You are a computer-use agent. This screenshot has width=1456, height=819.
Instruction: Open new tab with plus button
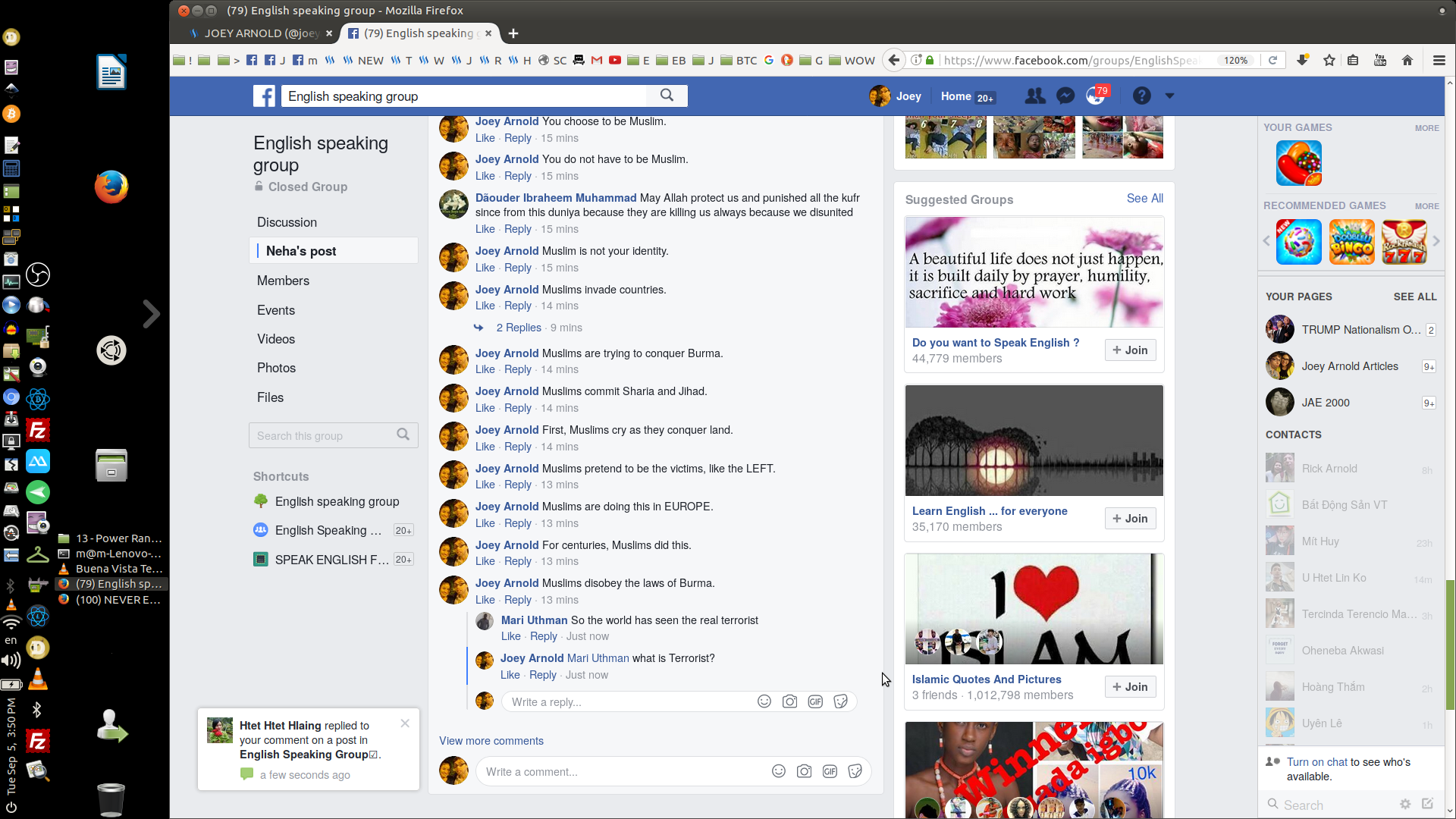pyautogui.click(x=513, y=33)
